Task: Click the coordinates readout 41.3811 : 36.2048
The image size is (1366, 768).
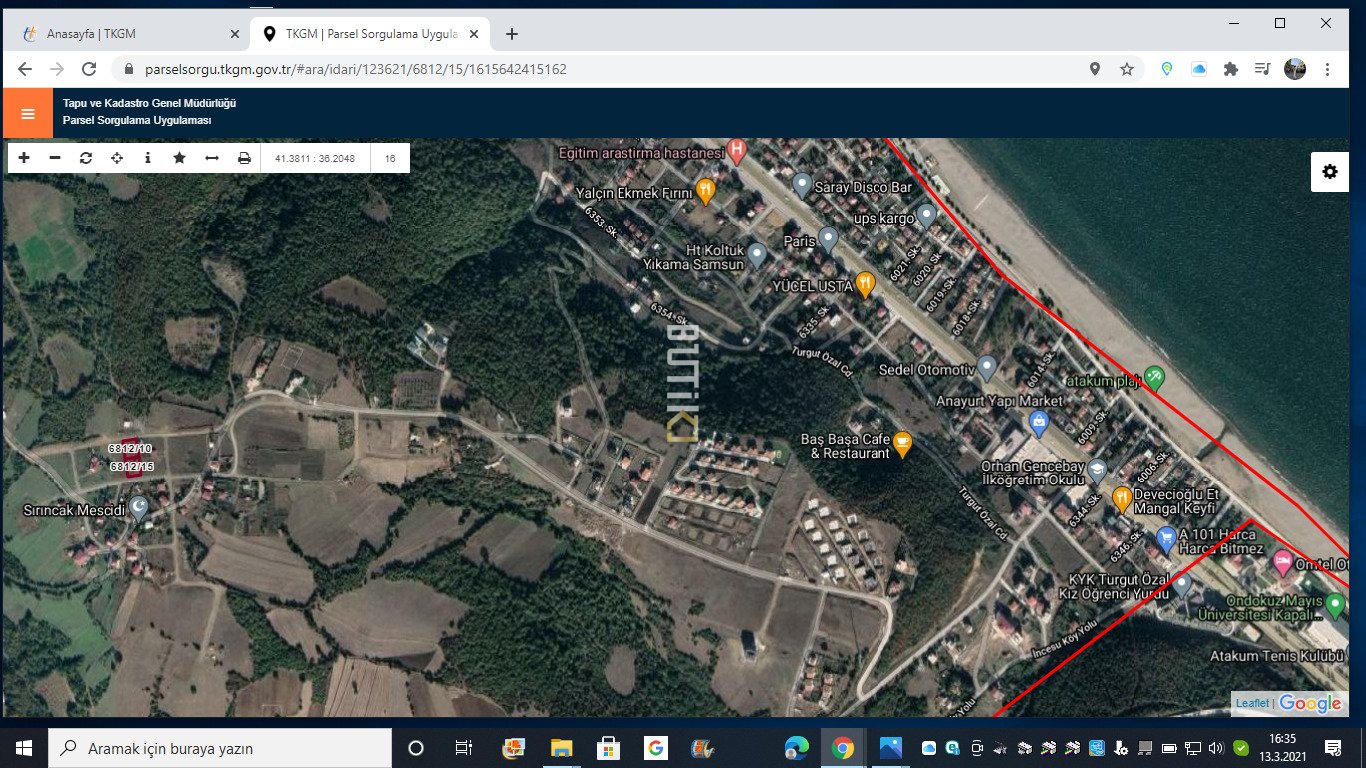Action: pos(316,158)
